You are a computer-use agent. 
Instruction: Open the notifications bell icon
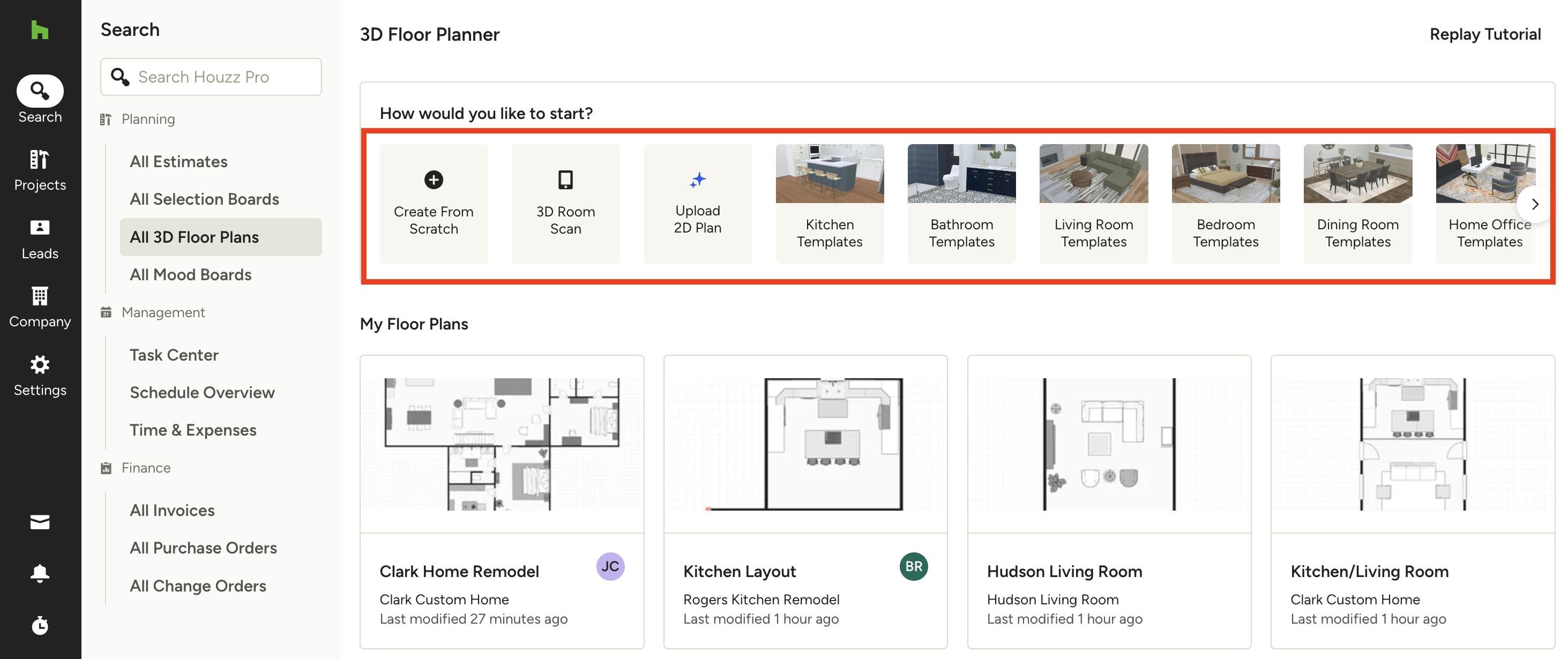click(40, 573)
